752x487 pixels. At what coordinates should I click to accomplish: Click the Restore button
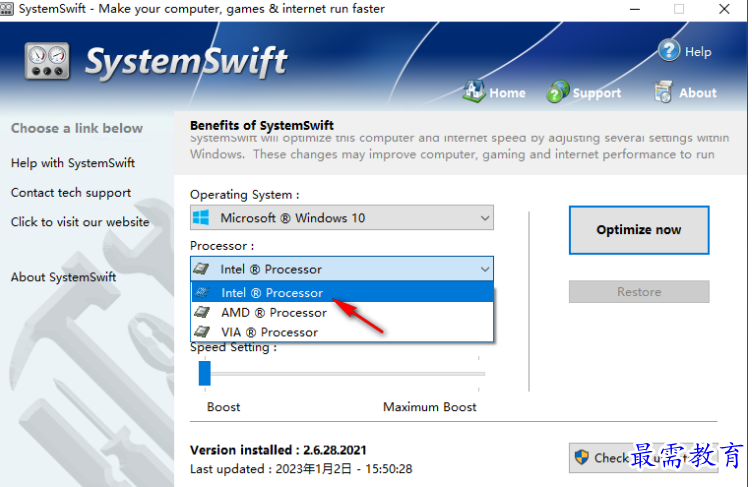coord(639,292)
